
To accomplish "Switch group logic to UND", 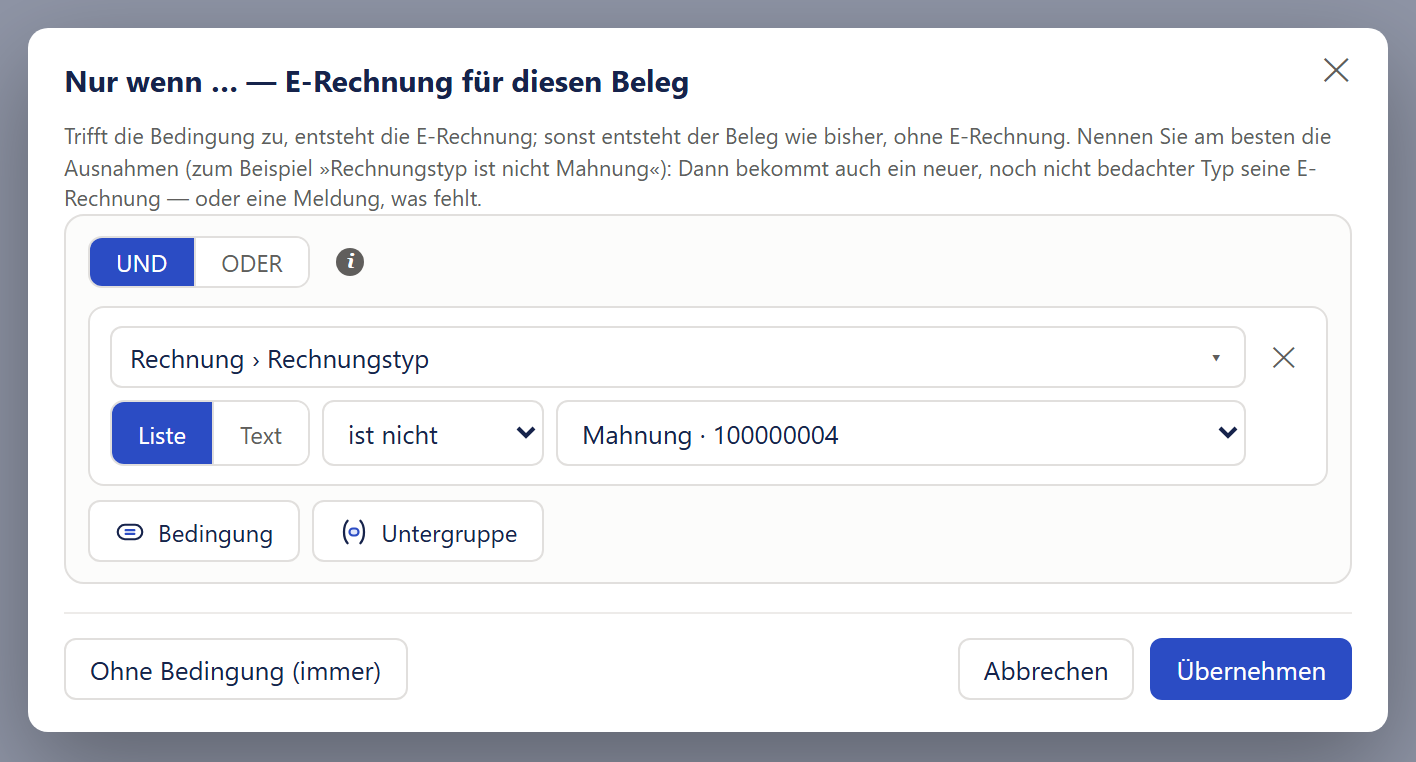I will [x=142, y=263].
